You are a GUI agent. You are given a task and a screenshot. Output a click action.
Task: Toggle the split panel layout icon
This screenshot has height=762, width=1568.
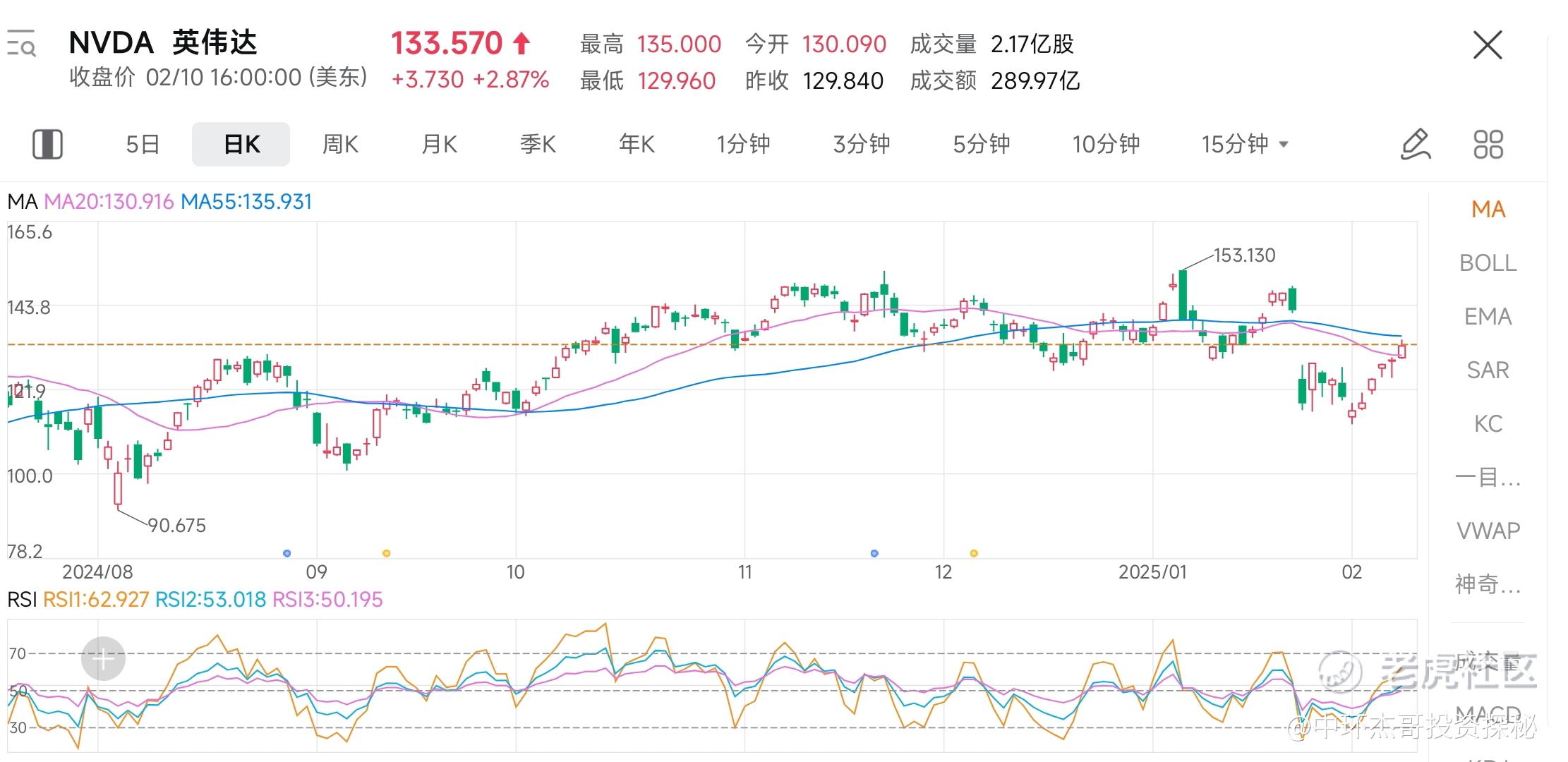(48, 144)
